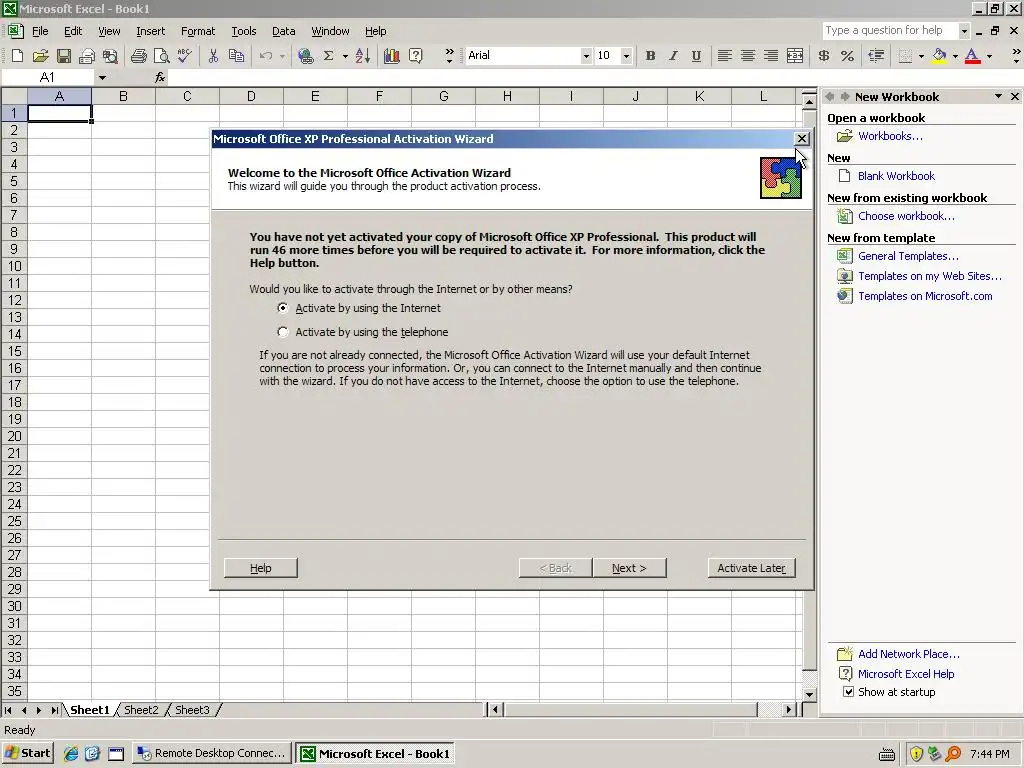Select Activate by using the Internet
1024x768 pixels.
(x=283, y=308)
